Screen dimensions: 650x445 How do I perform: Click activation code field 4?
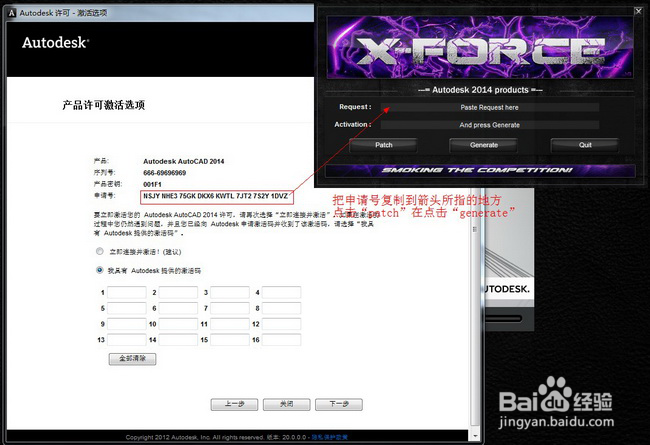[x=281, y=292]
